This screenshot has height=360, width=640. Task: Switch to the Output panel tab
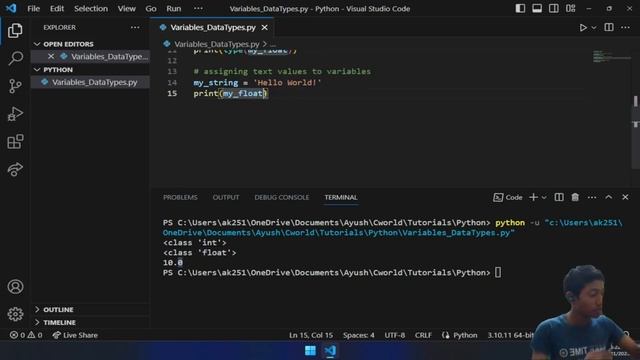coord(226,197)
